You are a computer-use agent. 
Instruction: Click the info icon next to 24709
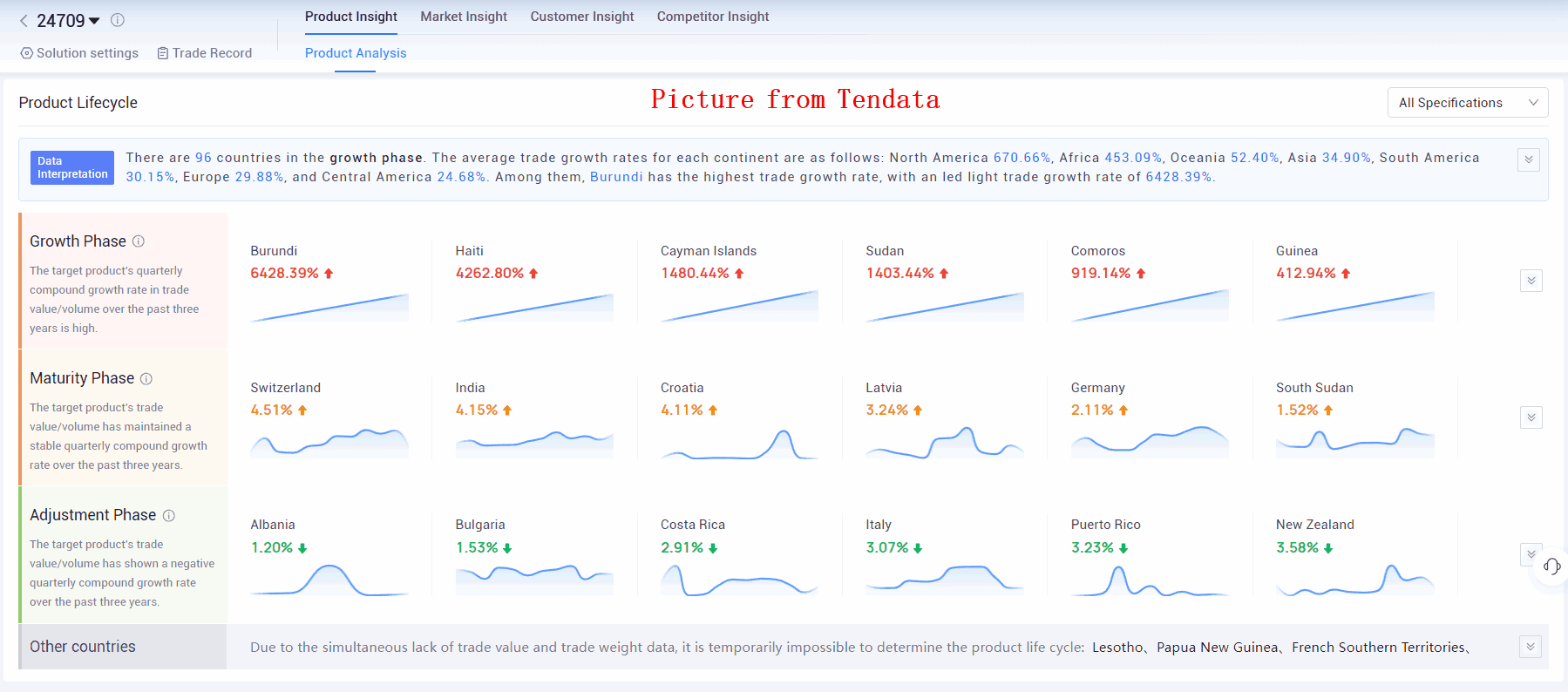coord(118,20)
